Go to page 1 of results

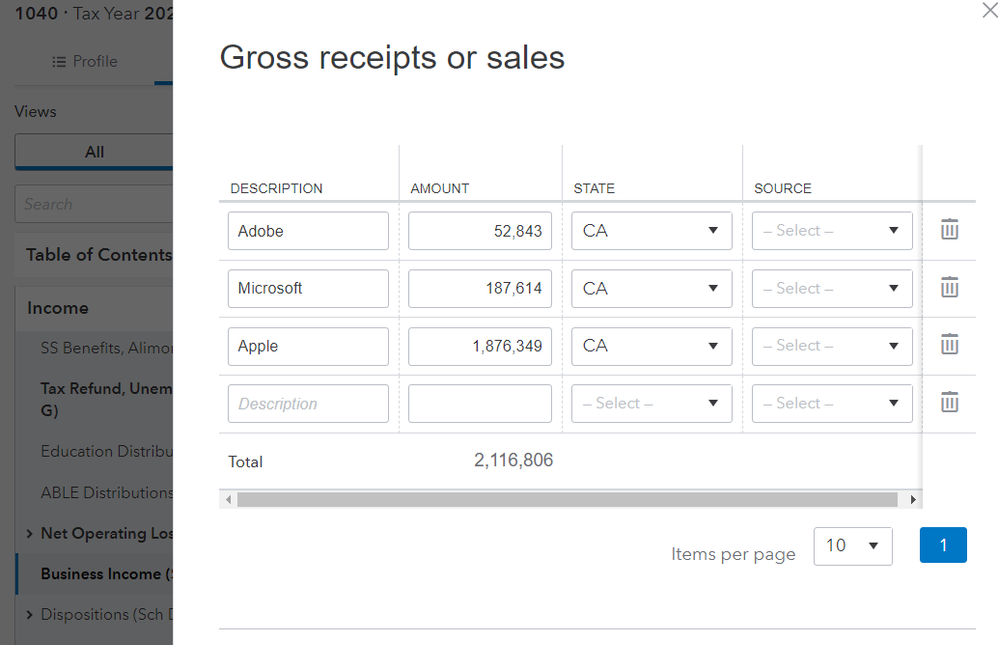(943, 545)
